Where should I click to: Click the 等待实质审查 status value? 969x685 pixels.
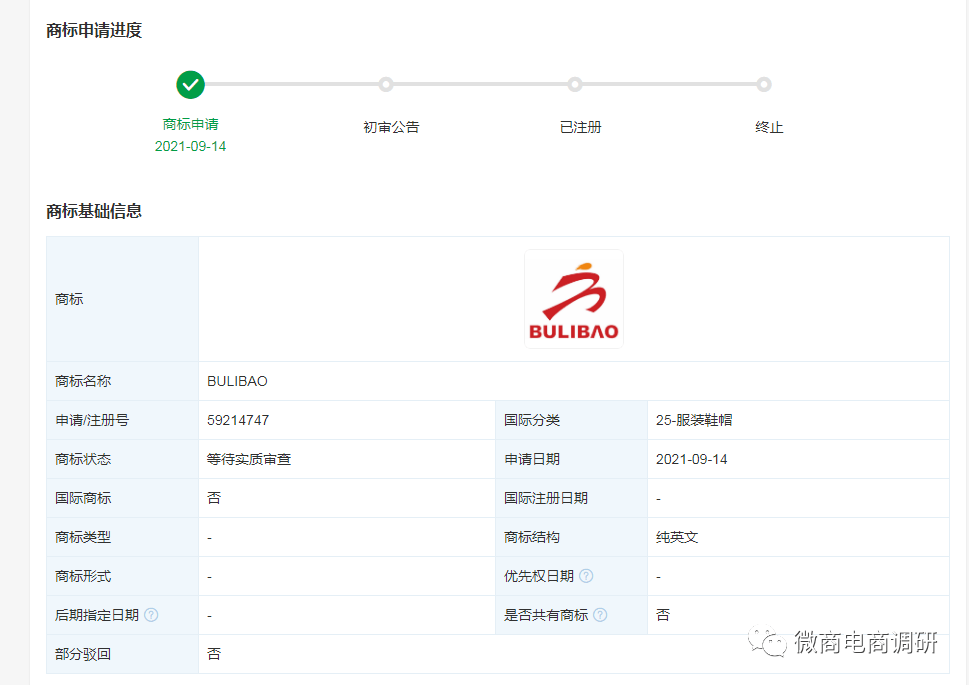(249, 459)
